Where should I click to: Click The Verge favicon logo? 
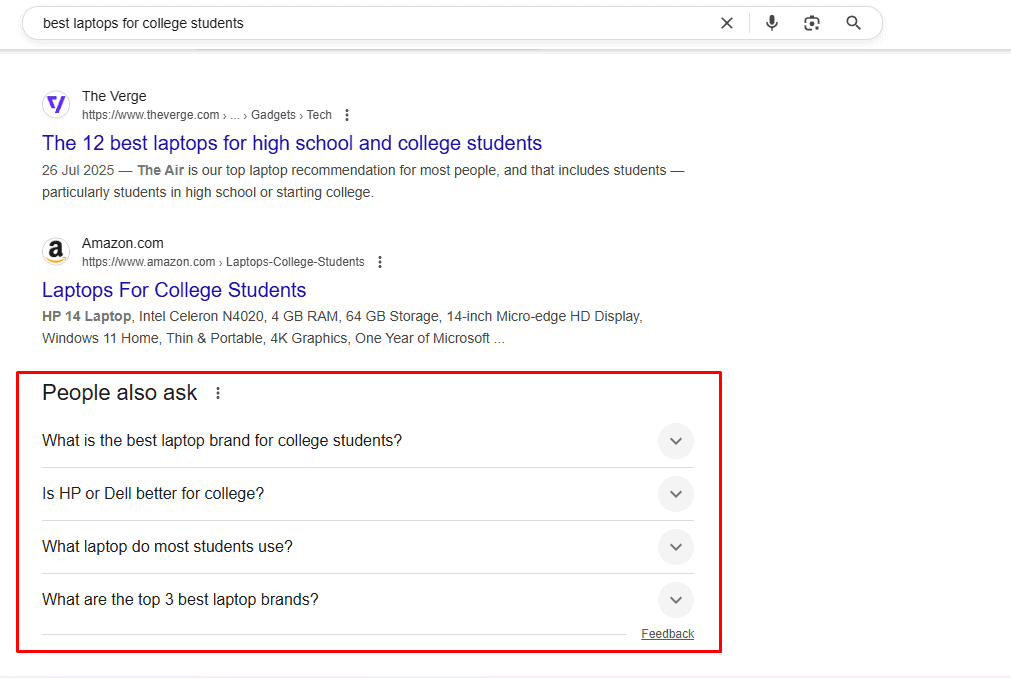56,104
